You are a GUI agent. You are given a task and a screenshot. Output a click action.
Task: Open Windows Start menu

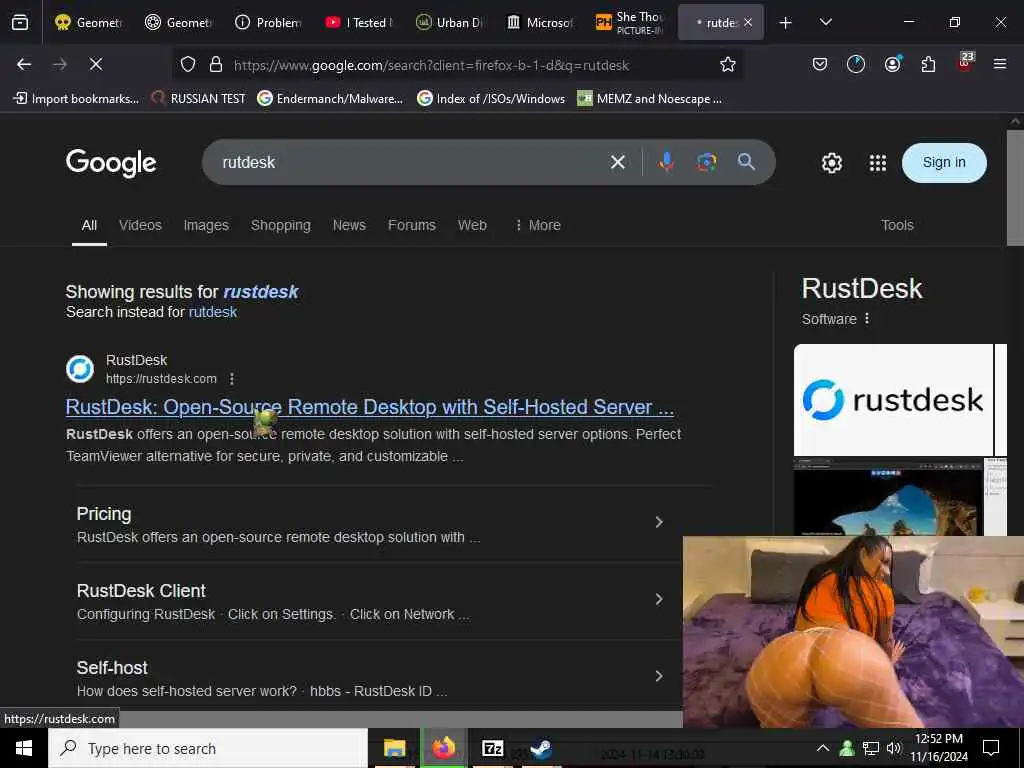24,748
